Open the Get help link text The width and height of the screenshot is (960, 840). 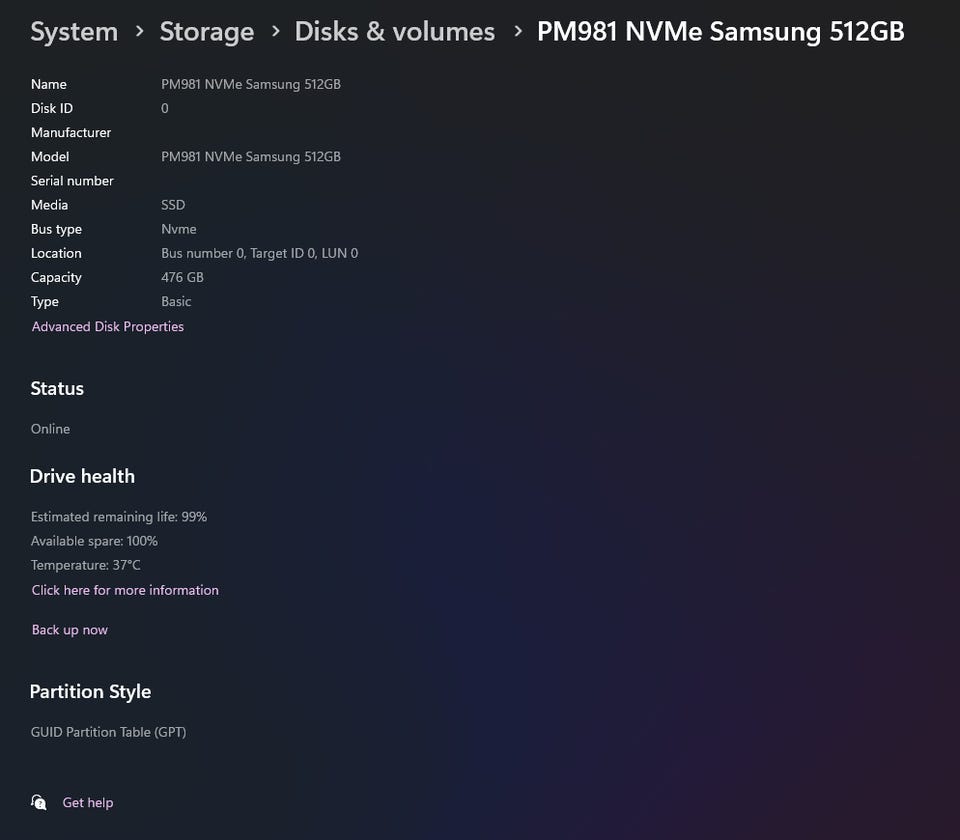click(x=88, y=802)
